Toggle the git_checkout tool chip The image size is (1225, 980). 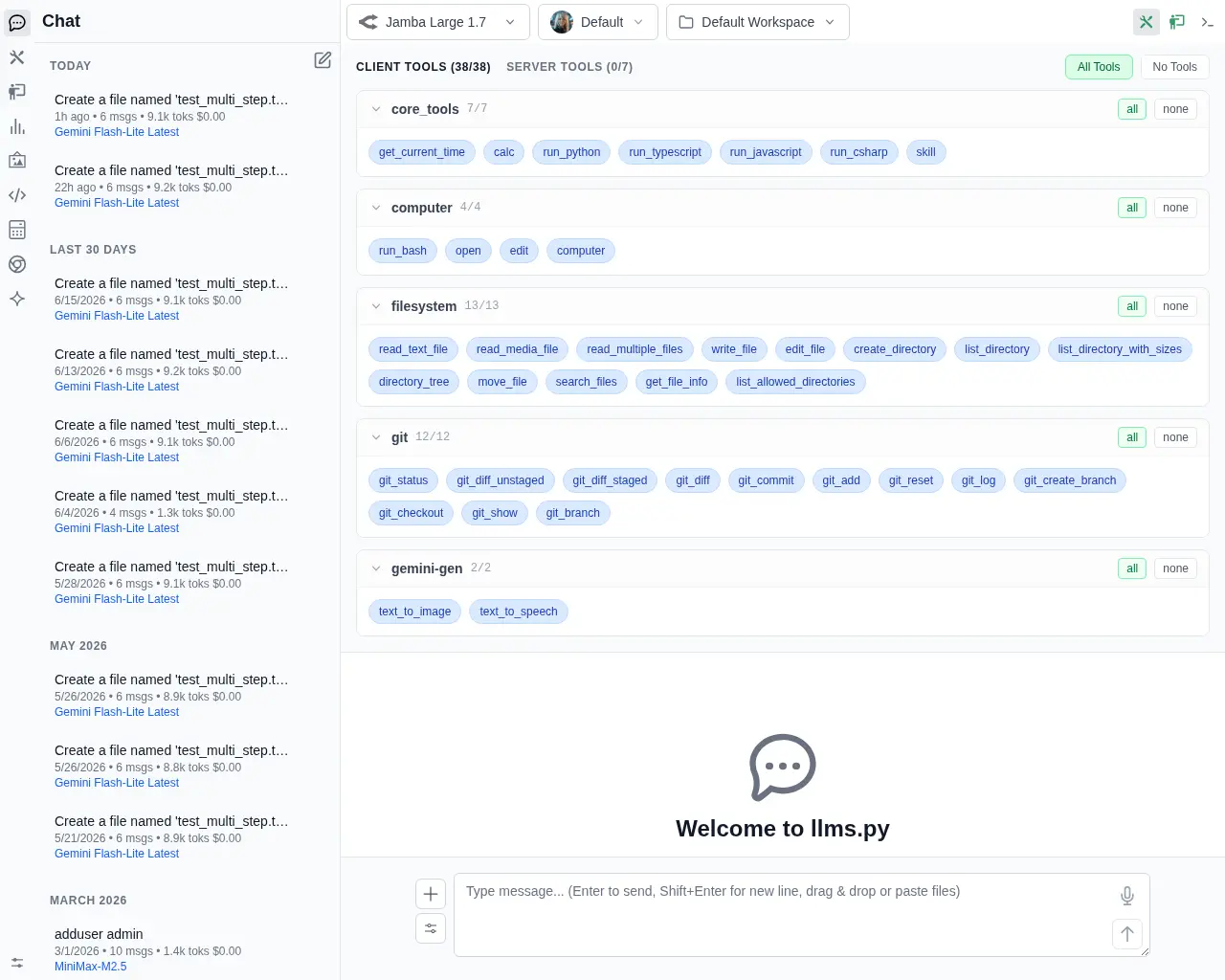(x=411, y=513)
